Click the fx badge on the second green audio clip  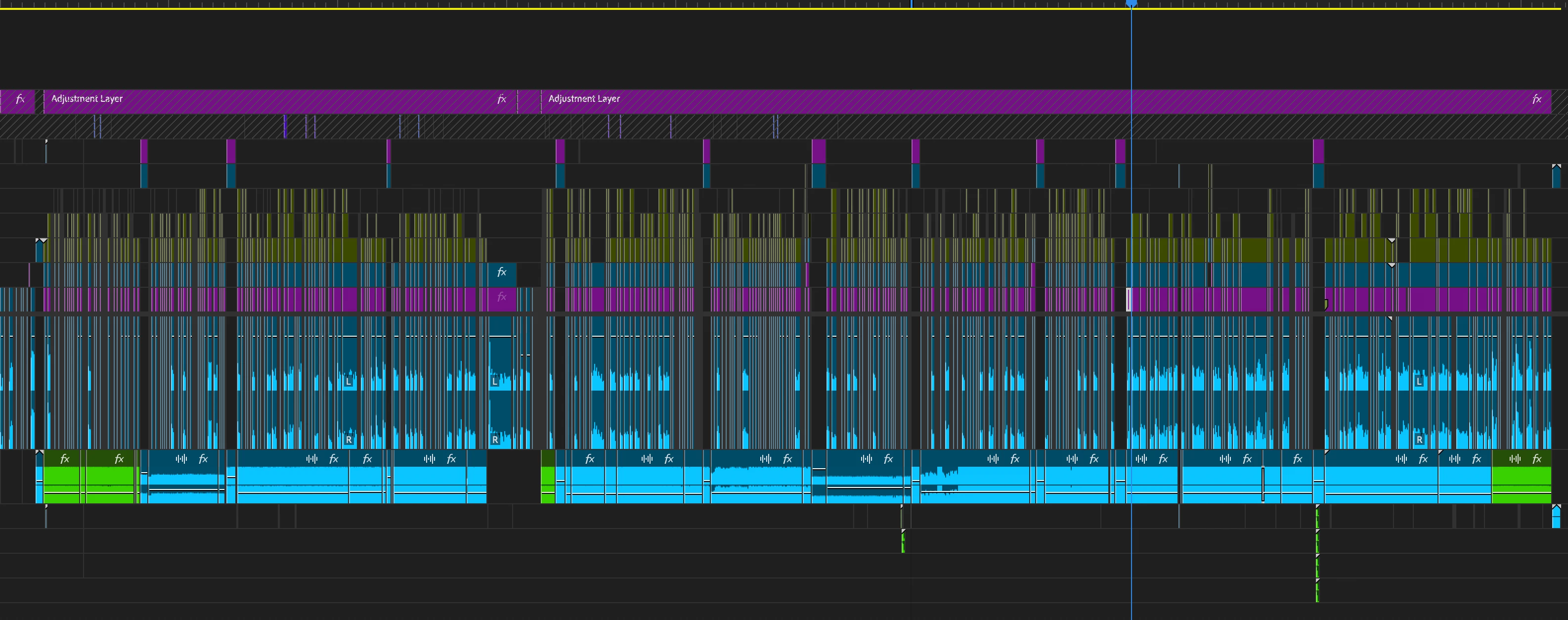(x=119, y=459)
